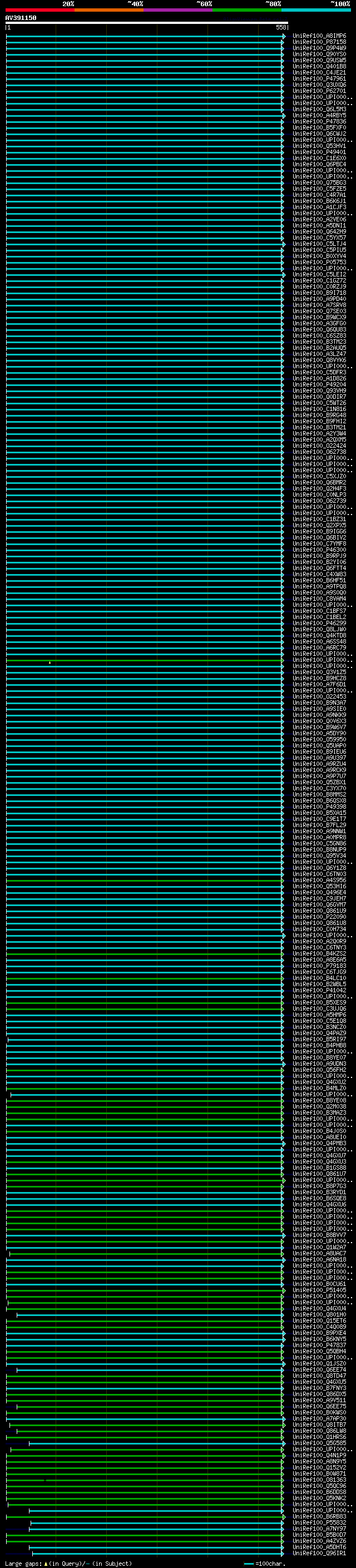
Task: Click the orange ~40% identity legend bar
Action: coord(109,10)
